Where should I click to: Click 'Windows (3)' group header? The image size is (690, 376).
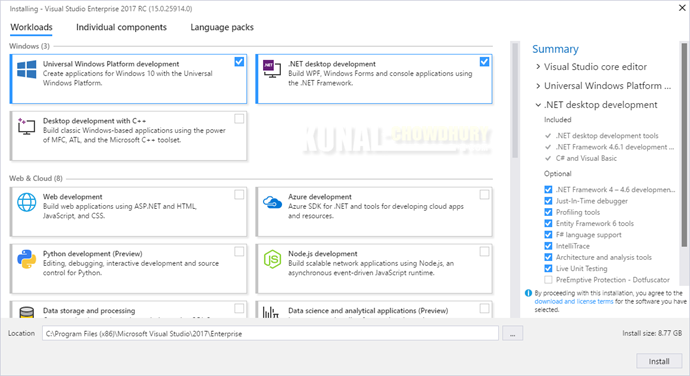point(29,46)
